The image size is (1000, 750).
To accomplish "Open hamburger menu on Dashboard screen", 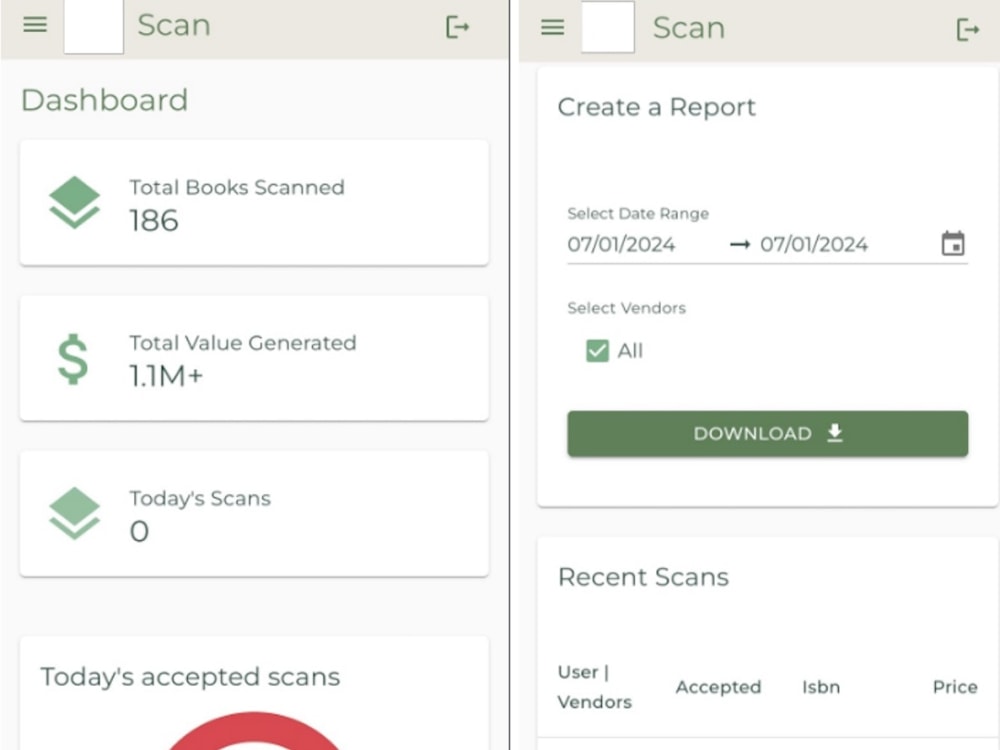I will (35, 25).
